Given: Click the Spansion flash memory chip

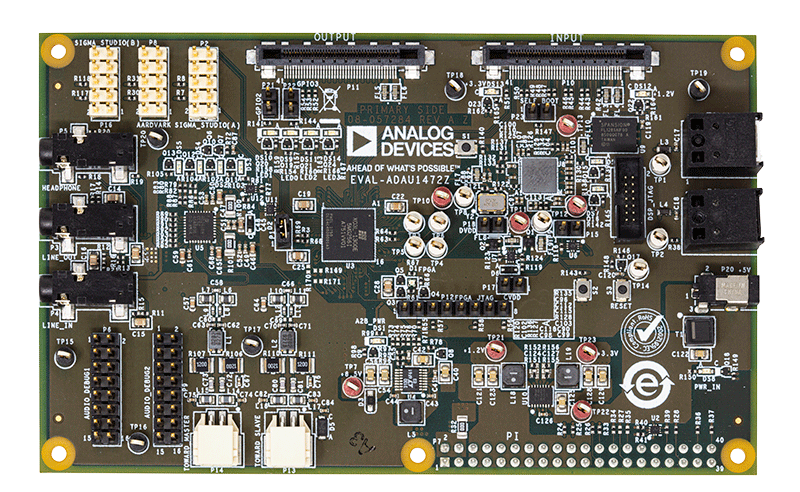Looking at the screenshot, I should click(x=615, y=134).
